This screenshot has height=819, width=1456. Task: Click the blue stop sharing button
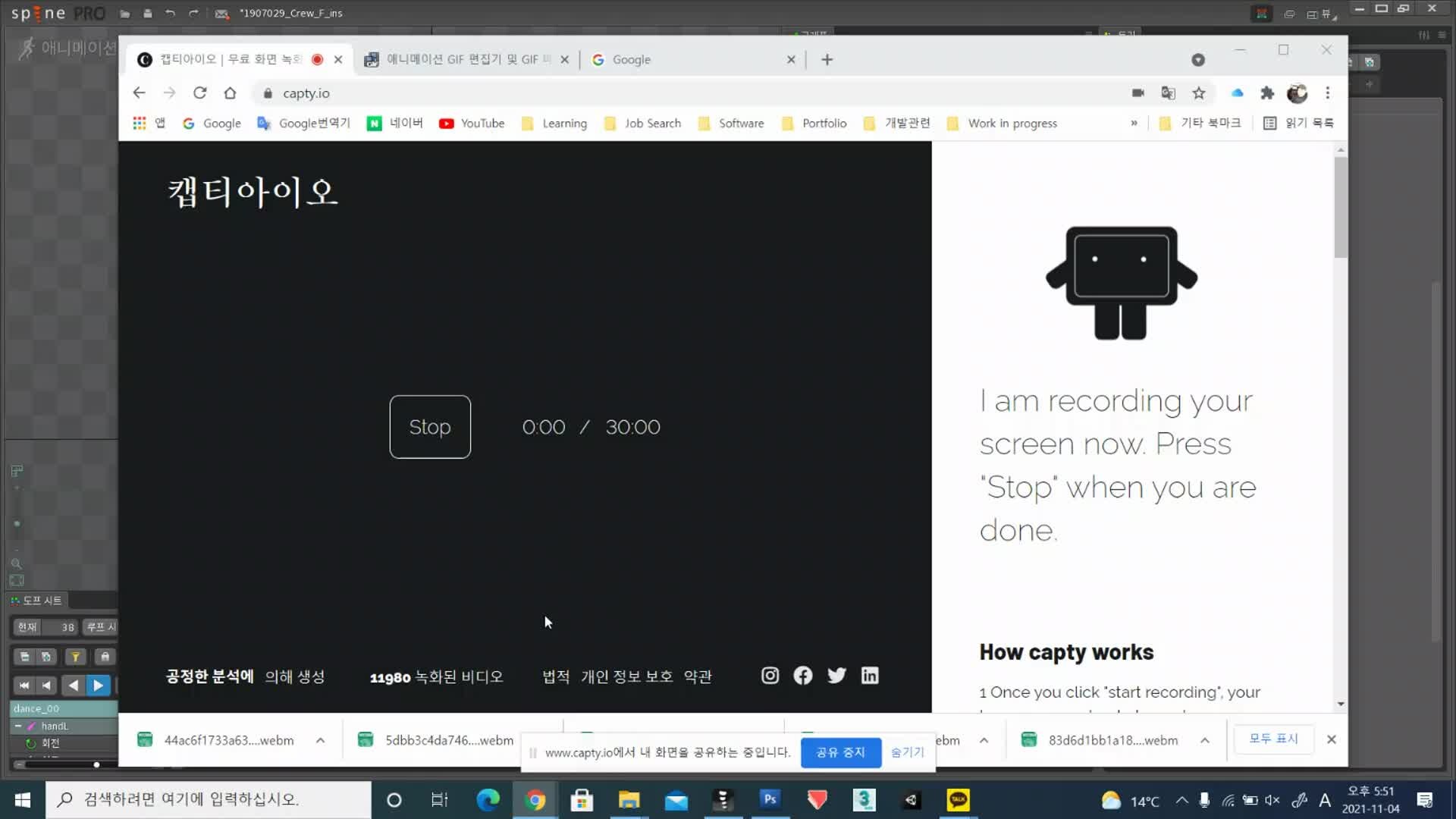coord(840,752)
